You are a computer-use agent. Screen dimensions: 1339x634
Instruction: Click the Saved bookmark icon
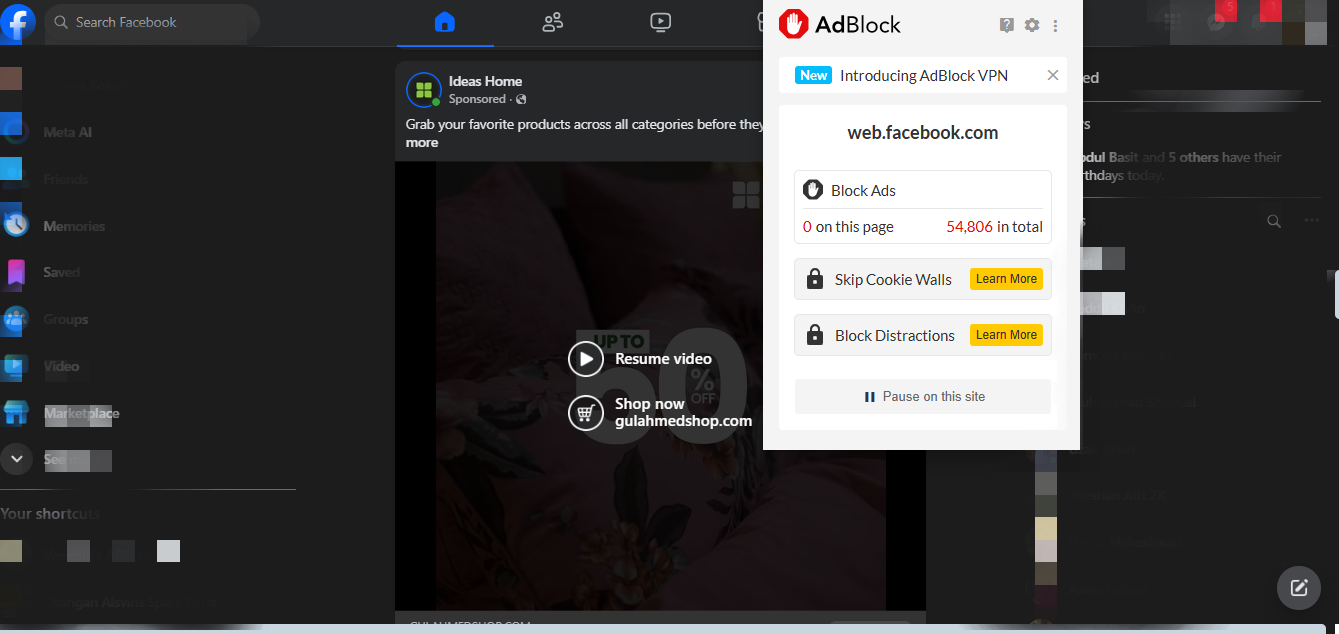tap(15, 272)
